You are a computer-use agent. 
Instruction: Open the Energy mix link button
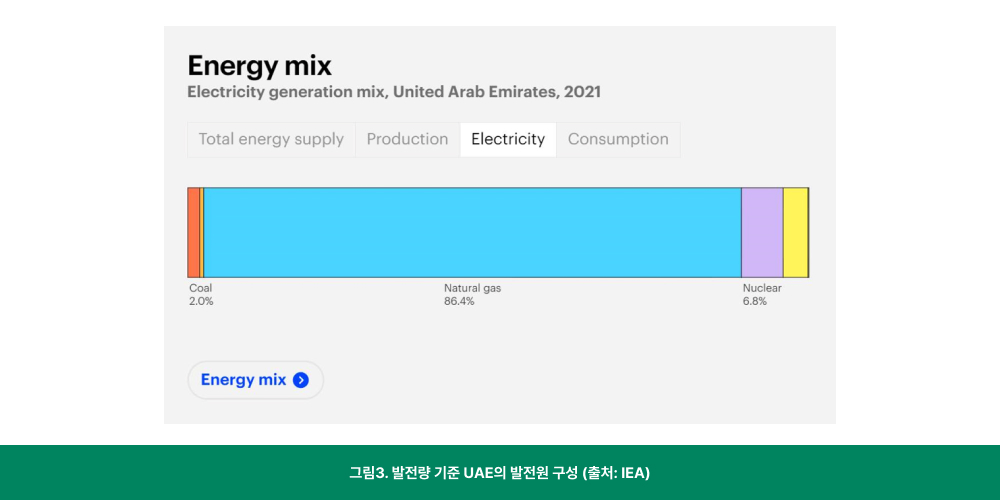click(255, 380)
